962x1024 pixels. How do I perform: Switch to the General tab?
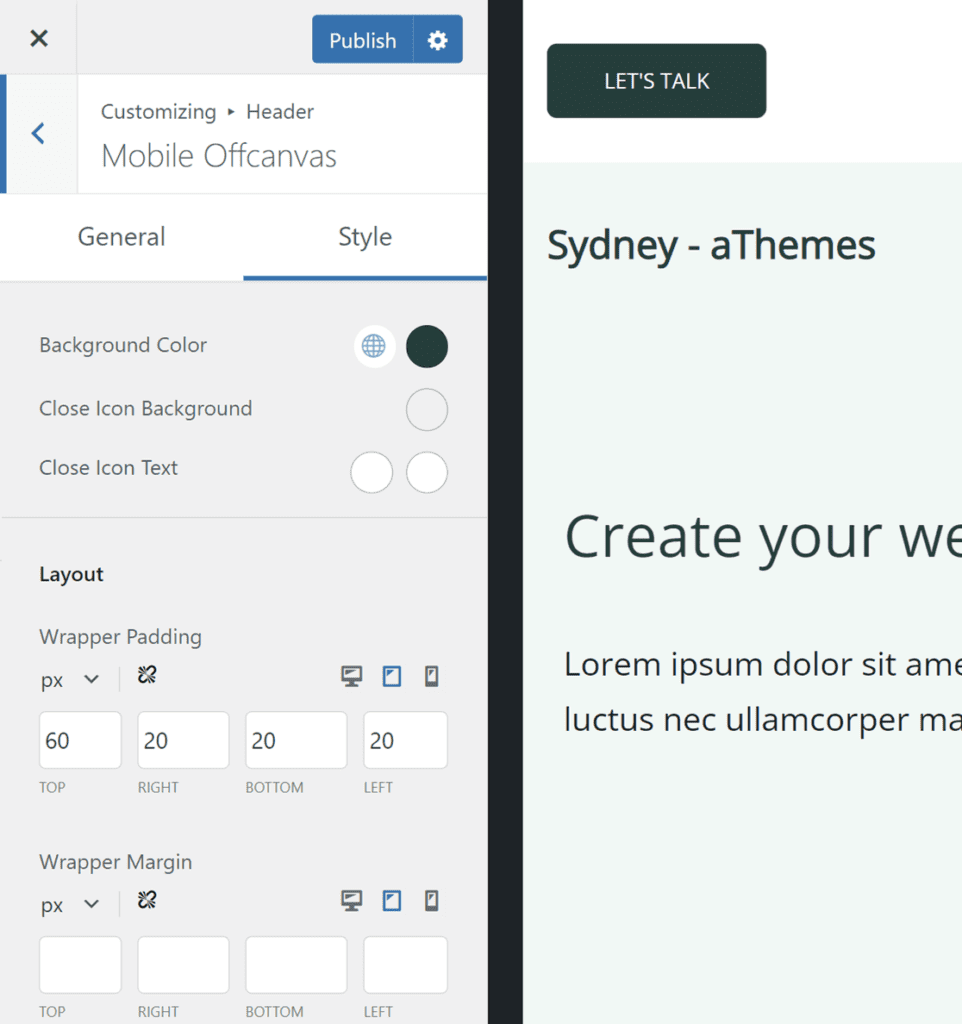coord(121,237)
